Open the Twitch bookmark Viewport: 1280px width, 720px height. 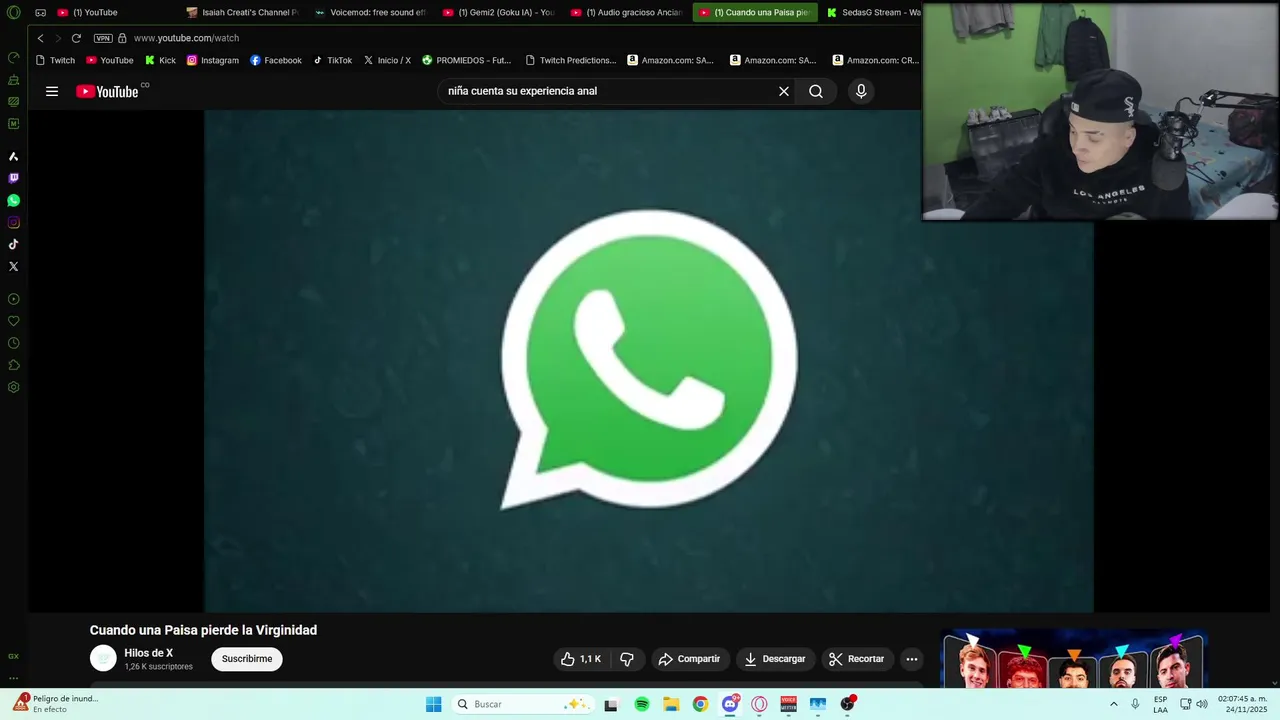[55, 60]
